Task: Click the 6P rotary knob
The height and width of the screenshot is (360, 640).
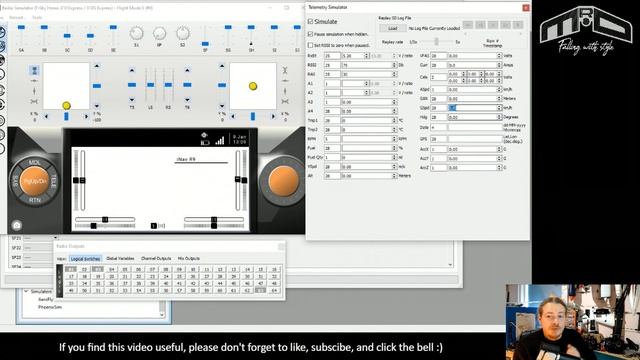Action: pyautogui.click(x=160, y=33)
